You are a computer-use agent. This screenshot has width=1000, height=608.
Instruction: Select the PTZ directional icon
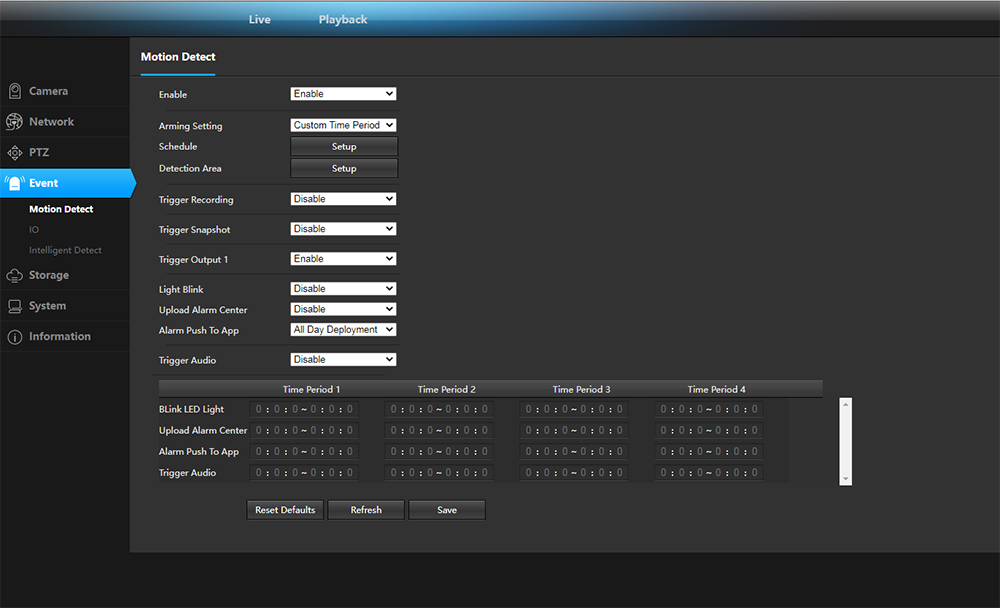15,153
